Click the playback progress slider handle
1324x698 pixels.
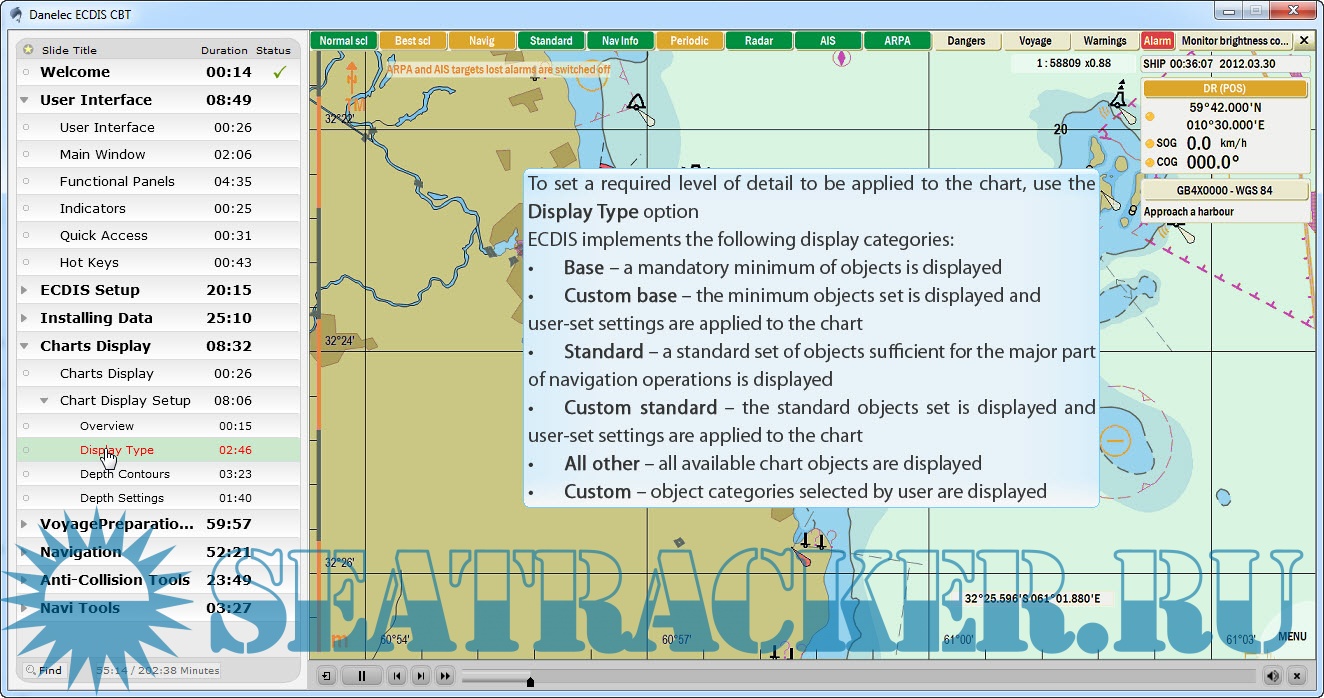[530, 681]
